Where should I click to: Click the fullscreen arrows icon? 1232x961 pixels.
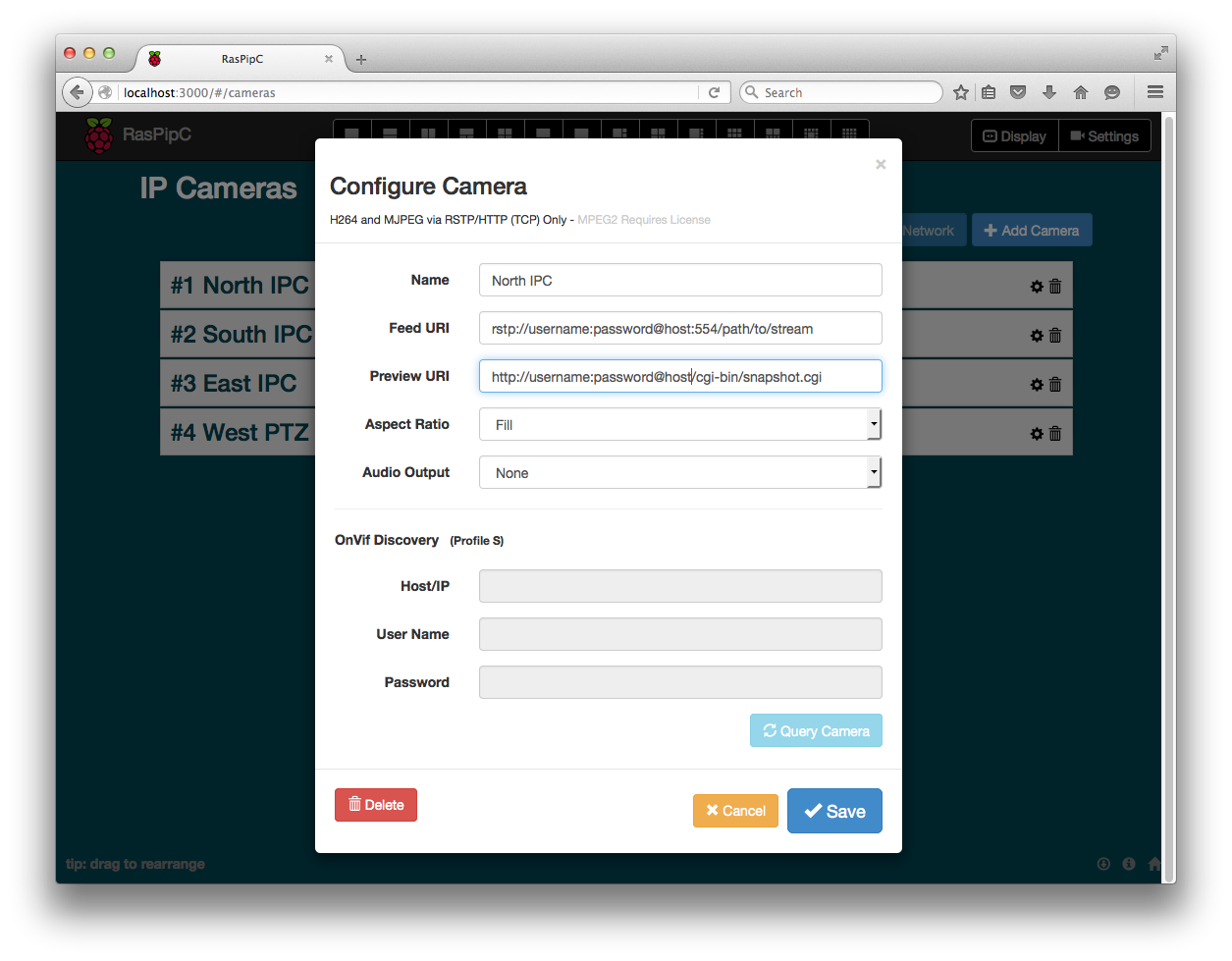pos(1160,53)
